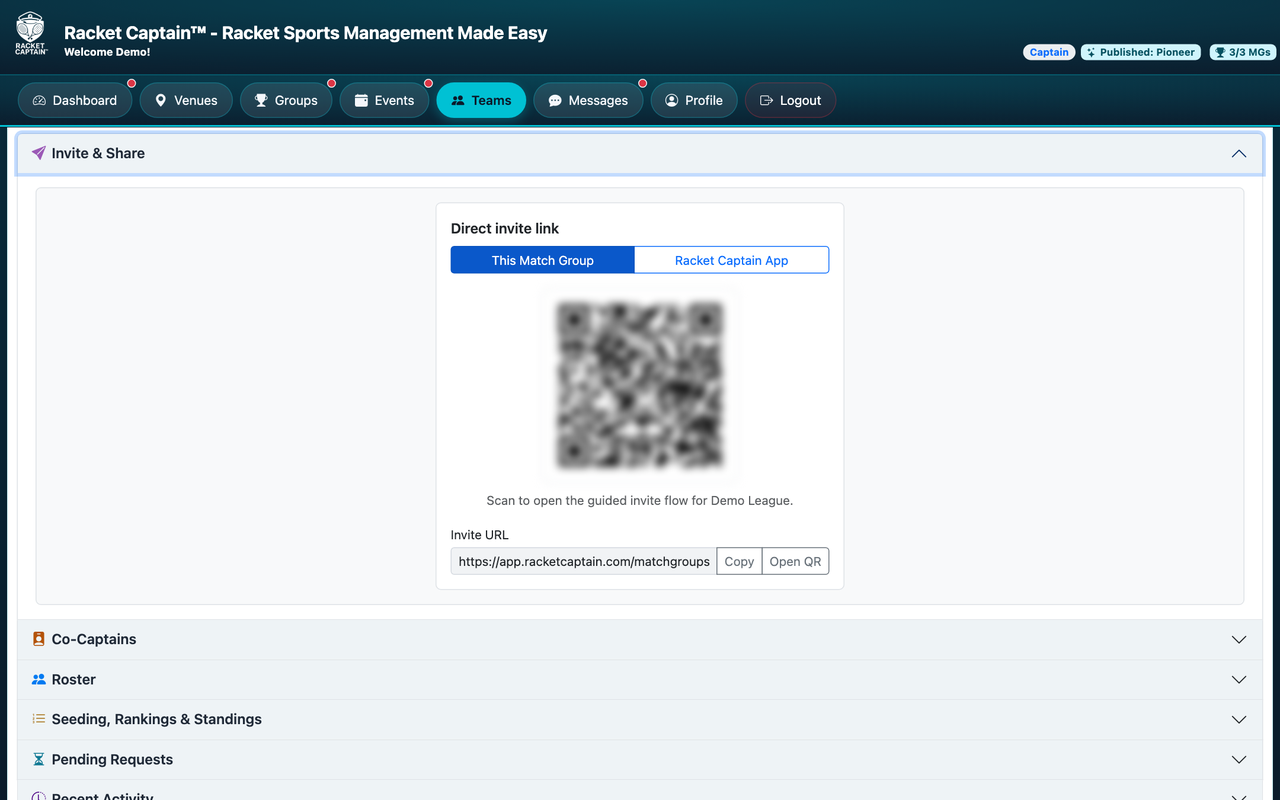This screenshot has height=800, width=1280.
Task: Expand the Co-Captains section chevron
Action: [x=1239, y=639]
